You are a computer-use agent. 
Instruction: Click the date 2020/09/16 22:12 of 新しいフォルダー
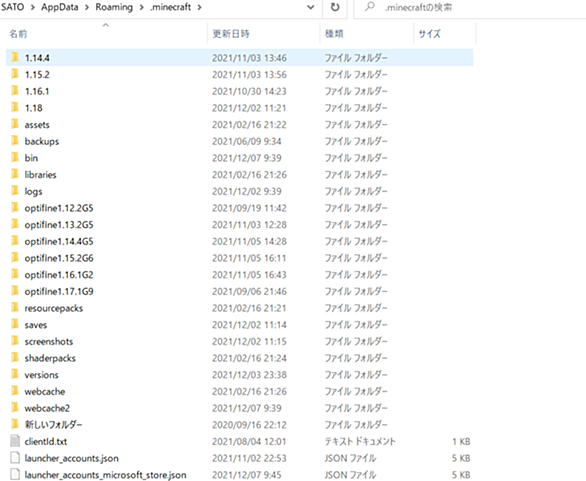click(249, 425)
